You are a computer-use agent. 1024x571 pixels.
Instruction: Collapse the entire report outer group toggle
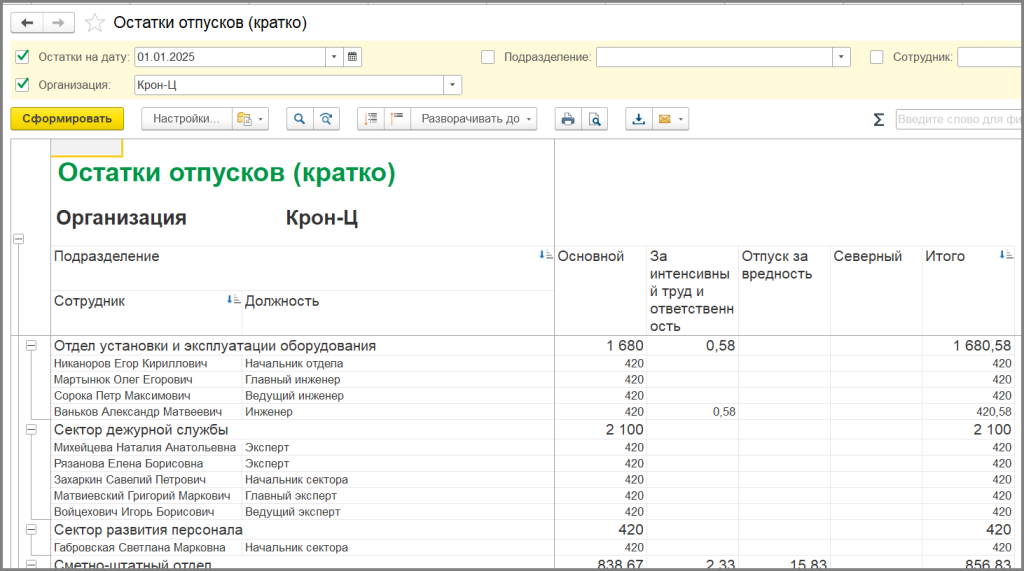[x=19, y=239]
